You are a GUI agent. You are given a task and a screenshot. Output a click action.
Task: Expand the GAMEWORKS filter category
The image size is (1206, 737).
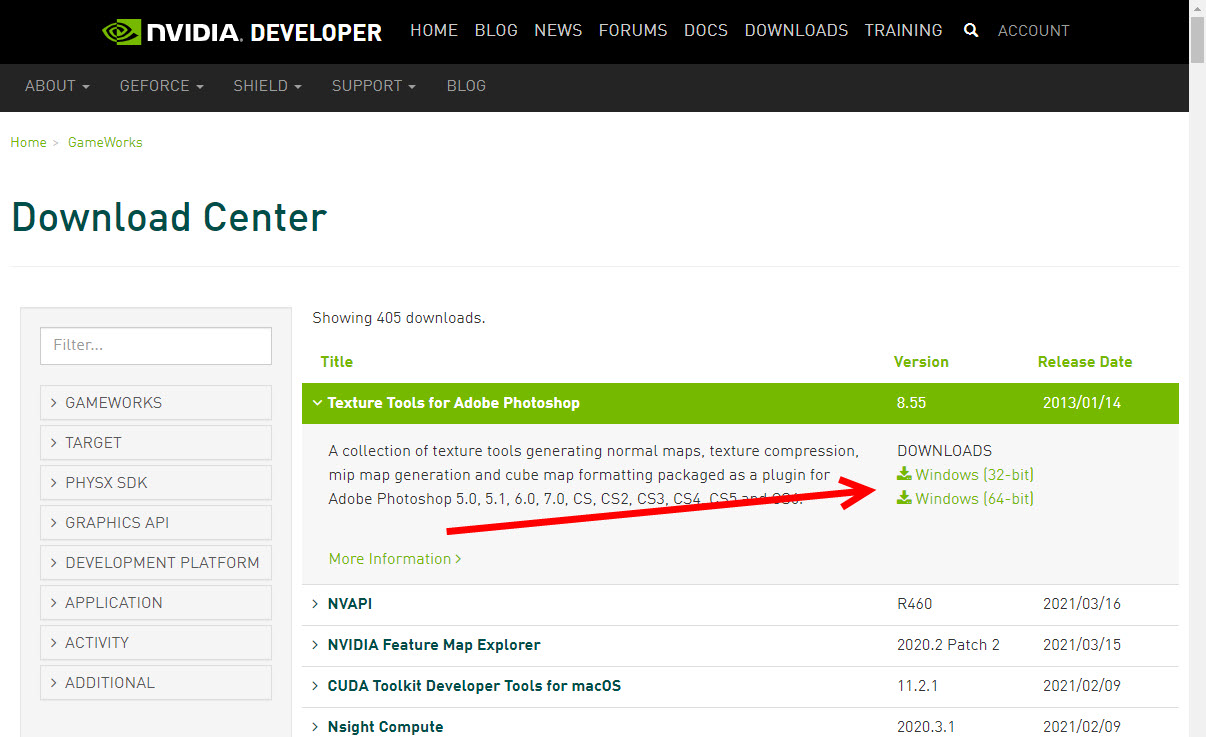156,402
